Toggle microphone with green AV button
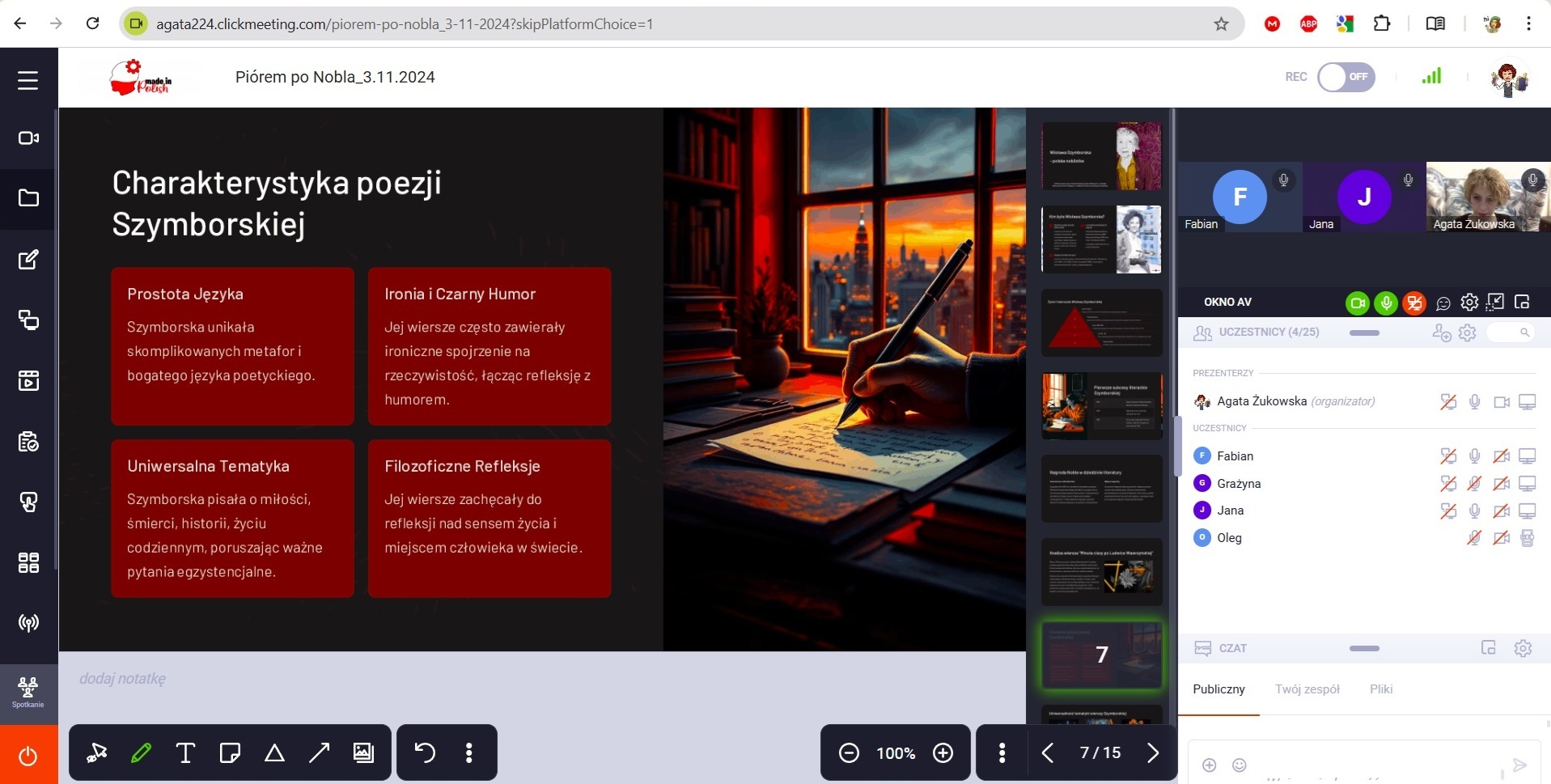The image size is (1551, 784). coord(1386,303)
